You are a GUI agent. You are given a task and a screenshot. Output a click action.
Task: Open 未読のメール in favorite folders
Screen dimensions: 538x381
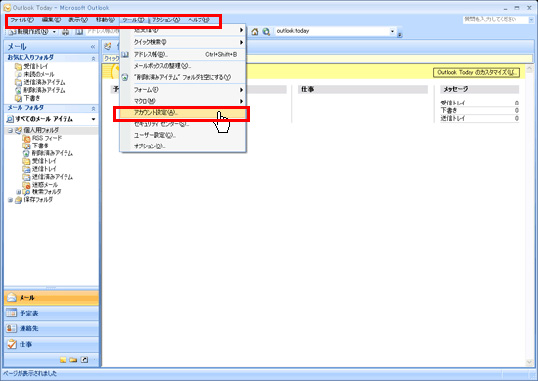click(x=39, y=74)
